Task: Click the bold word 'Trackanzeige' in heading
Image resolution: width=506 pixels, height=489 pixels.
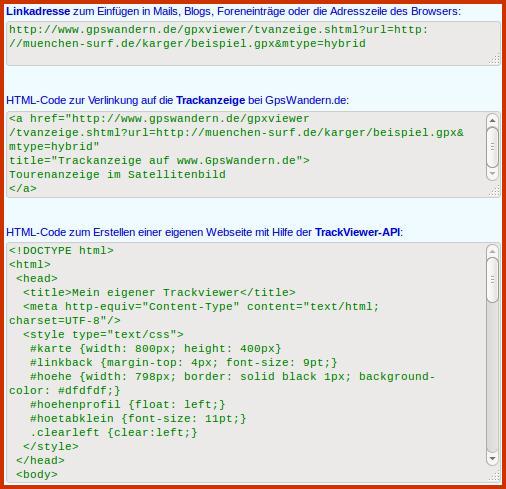Action: point(210,100)
